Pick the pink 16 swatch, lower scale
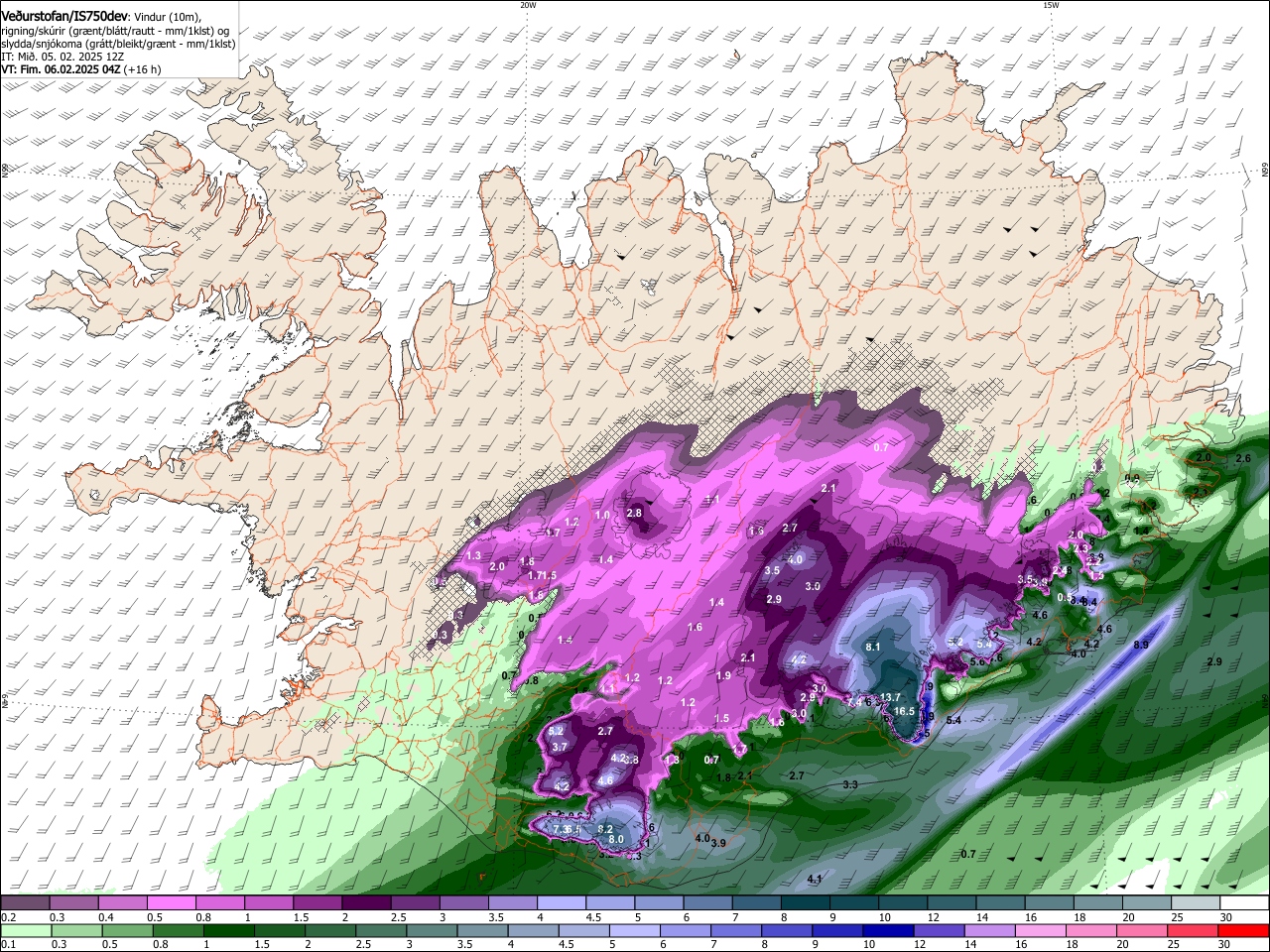 pos(1040,930)
